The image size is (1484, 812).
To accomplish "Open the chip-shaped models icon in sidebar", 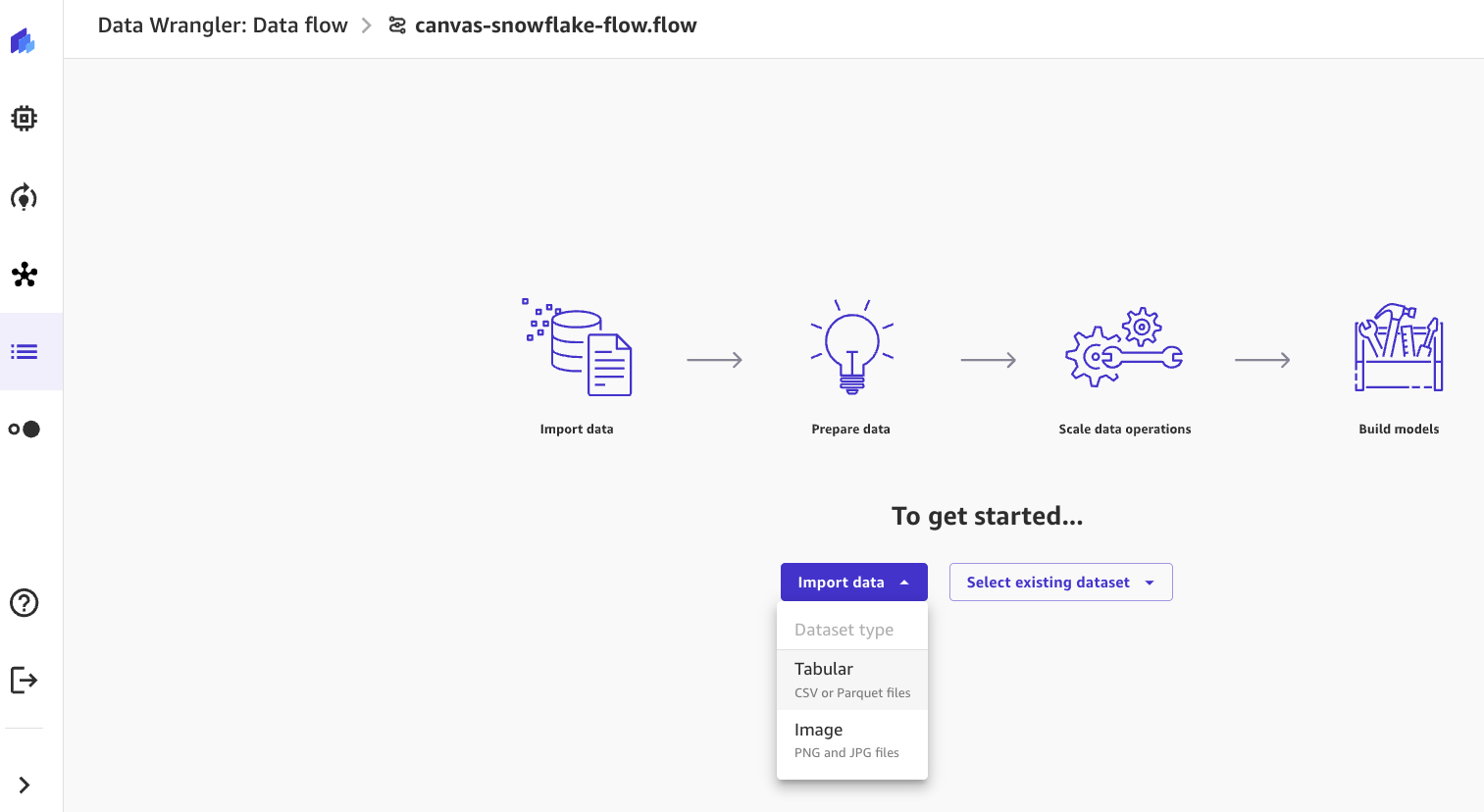I will (x=24, y=119).
